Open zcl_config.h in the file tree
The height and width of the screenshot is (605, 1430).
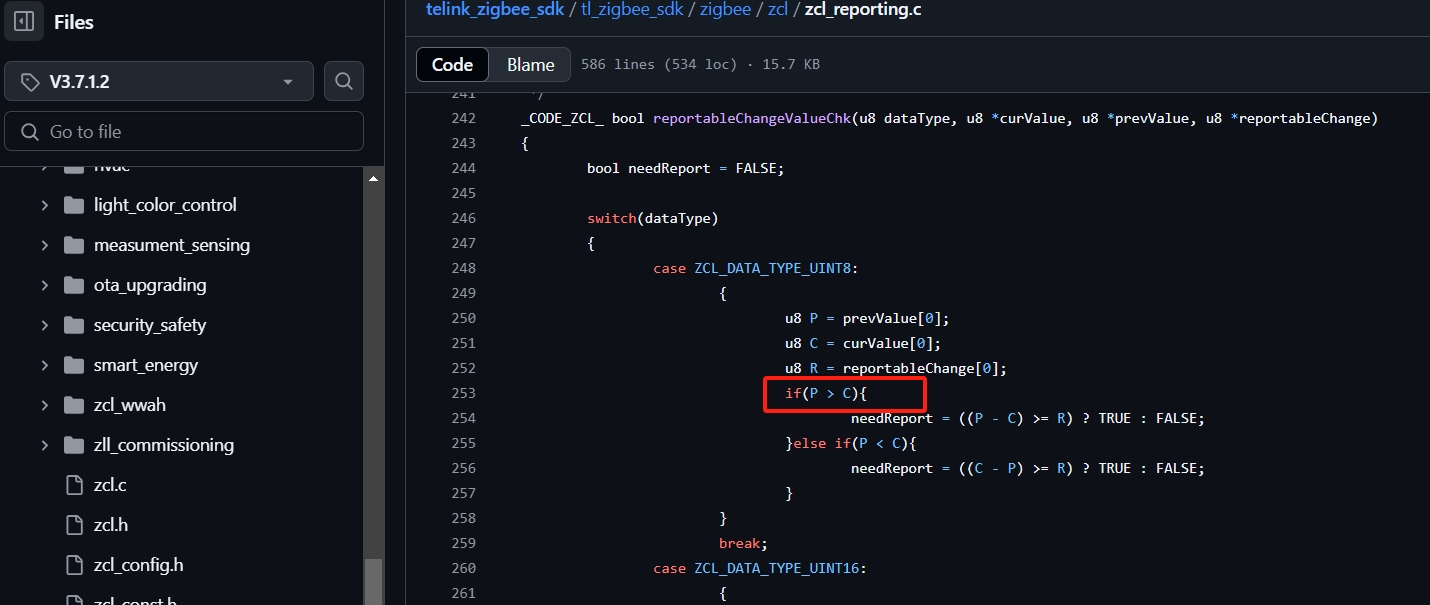coord(139,565)
